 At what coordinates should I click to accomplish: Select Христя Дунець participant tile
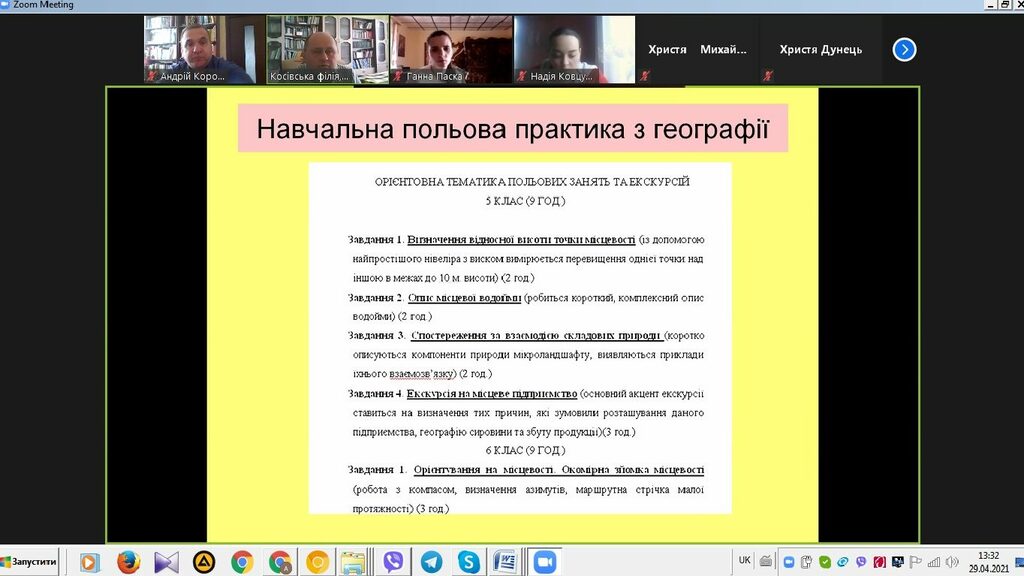point(820,50)
